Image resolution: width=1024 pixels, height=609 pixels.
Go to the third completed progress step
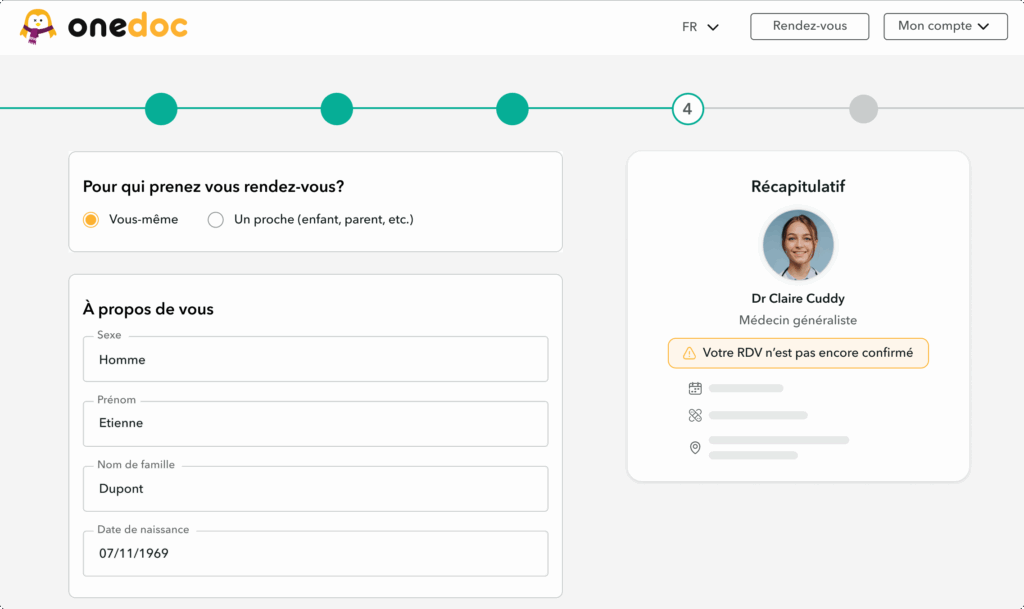pyautogui.click(x=512, y=109)
